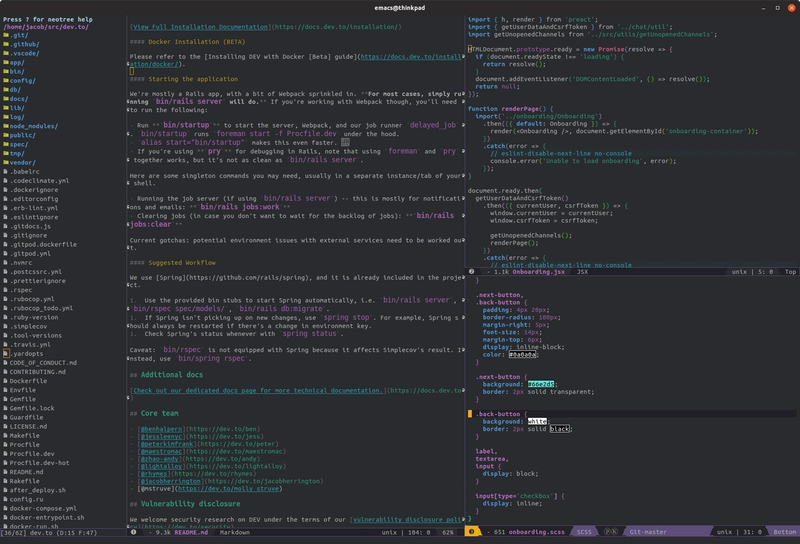800x544 pixels.
Task: Click Top position indicator in jsx modeline
Action: 790,272
